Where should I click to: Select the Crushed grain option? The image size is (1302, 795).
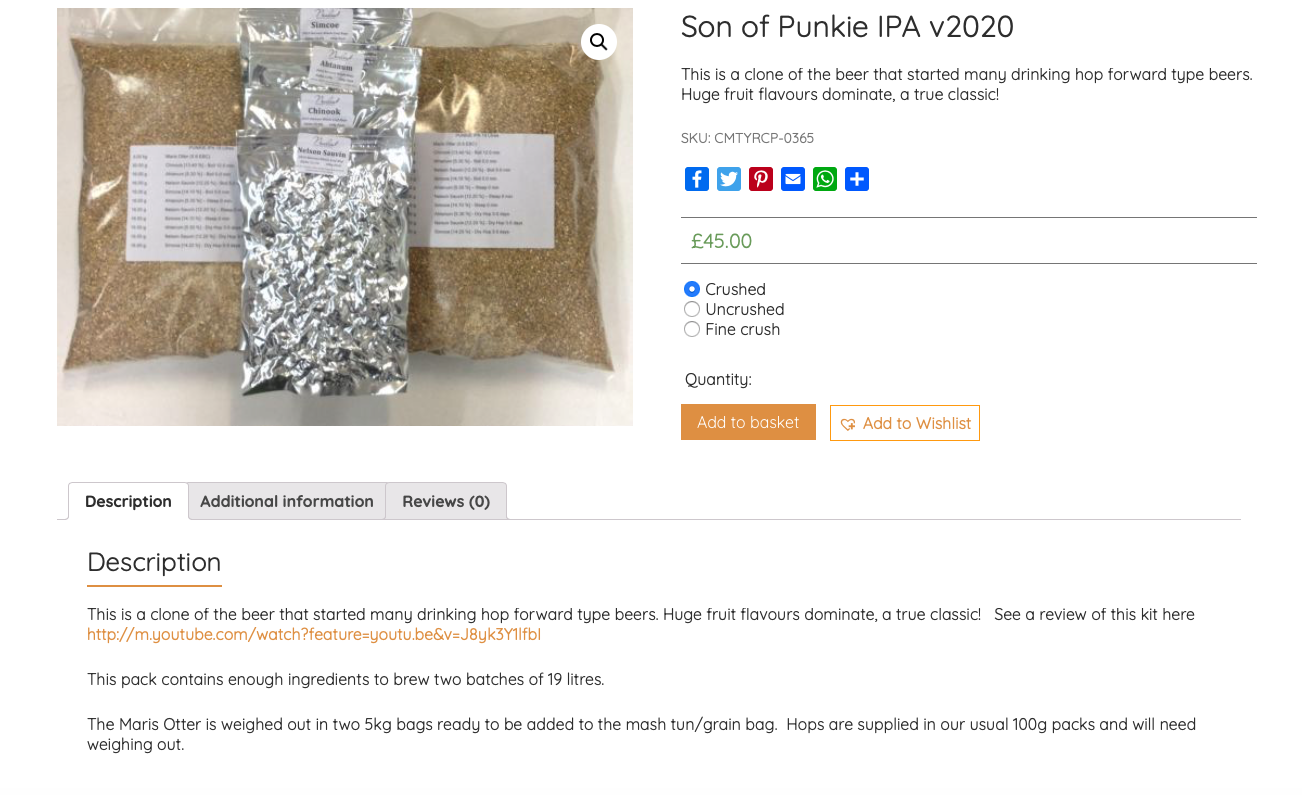[x=692, y=289]
